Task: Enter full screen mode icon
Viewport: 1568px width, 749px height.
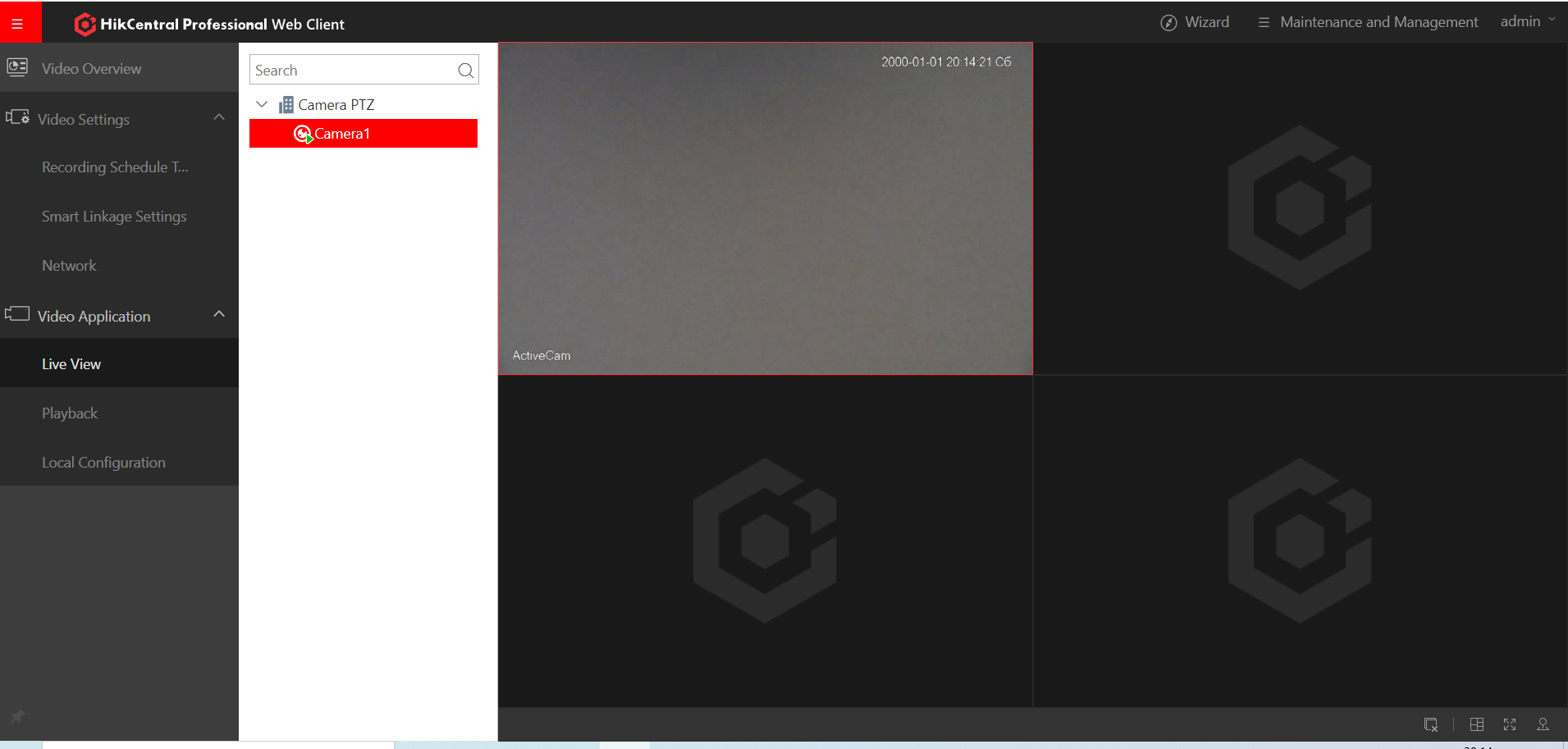Action: pyautogui.click(x=1510, y=724)
